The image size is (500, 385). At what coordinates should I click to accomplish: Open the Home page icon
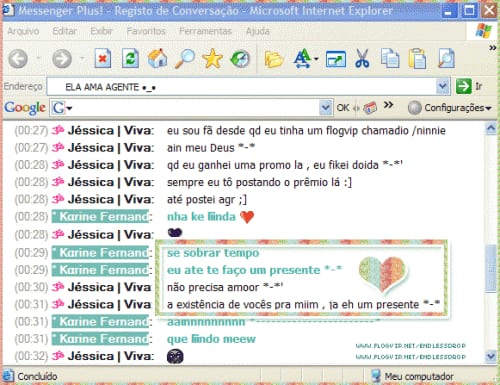[x=158, y=58]
